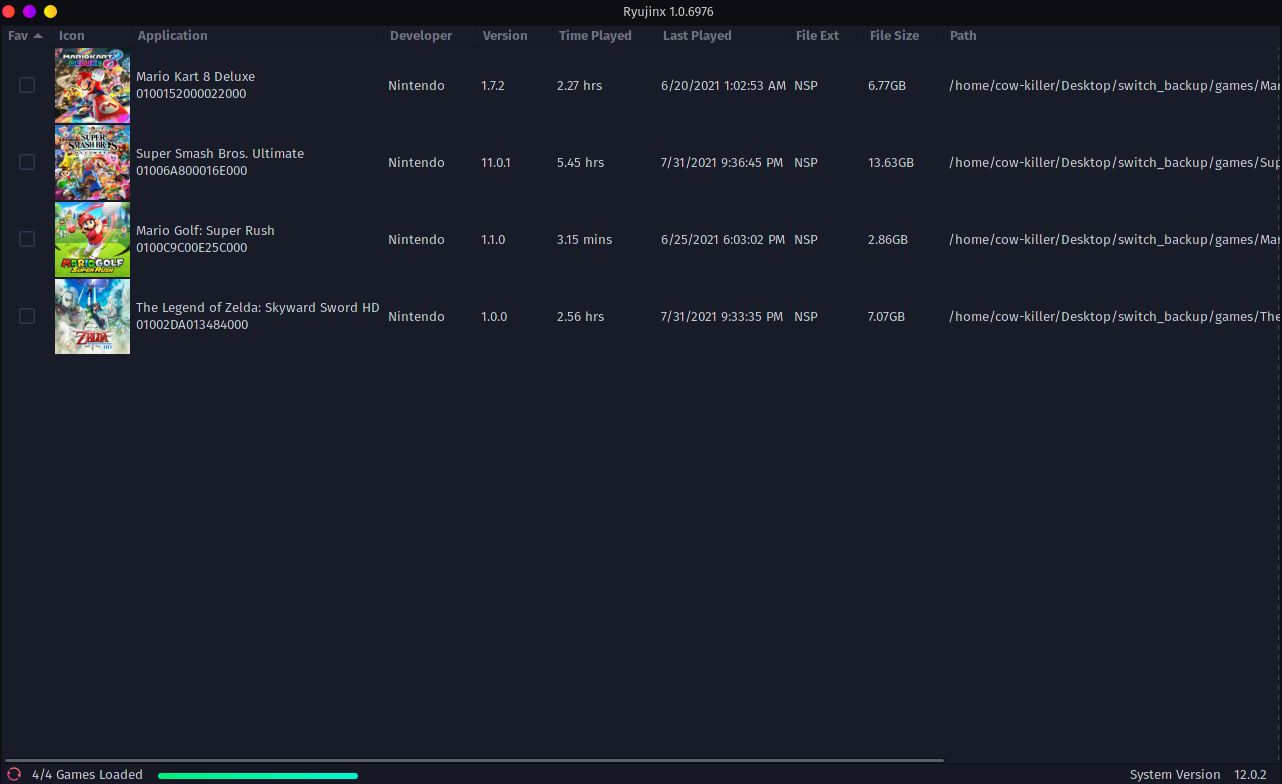Image resolution: width=1282 pixels, height=784 pixels.
Task: Toggle favorite checkbox for Super Smash Bros. Ultimate
Action: [27, 162]
